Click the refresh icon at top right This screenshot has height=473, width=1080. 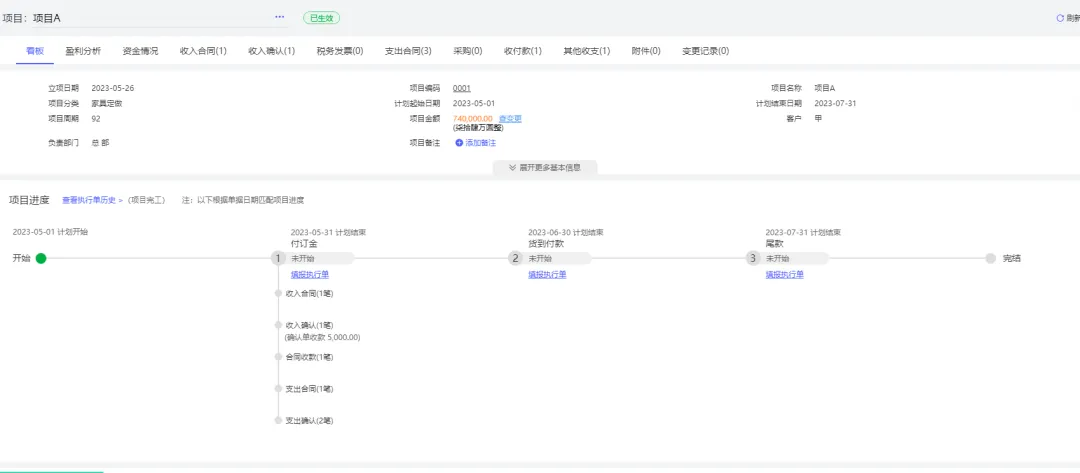tap(1060, 19)
